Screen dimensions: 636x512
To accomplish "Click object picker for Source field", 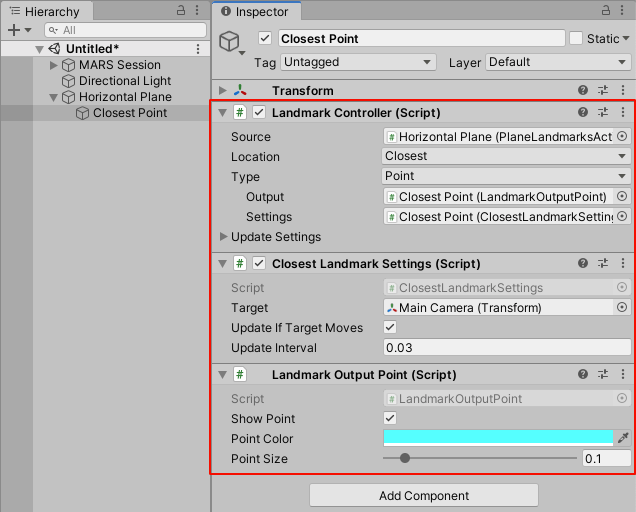I will click(x=622, y=136).
